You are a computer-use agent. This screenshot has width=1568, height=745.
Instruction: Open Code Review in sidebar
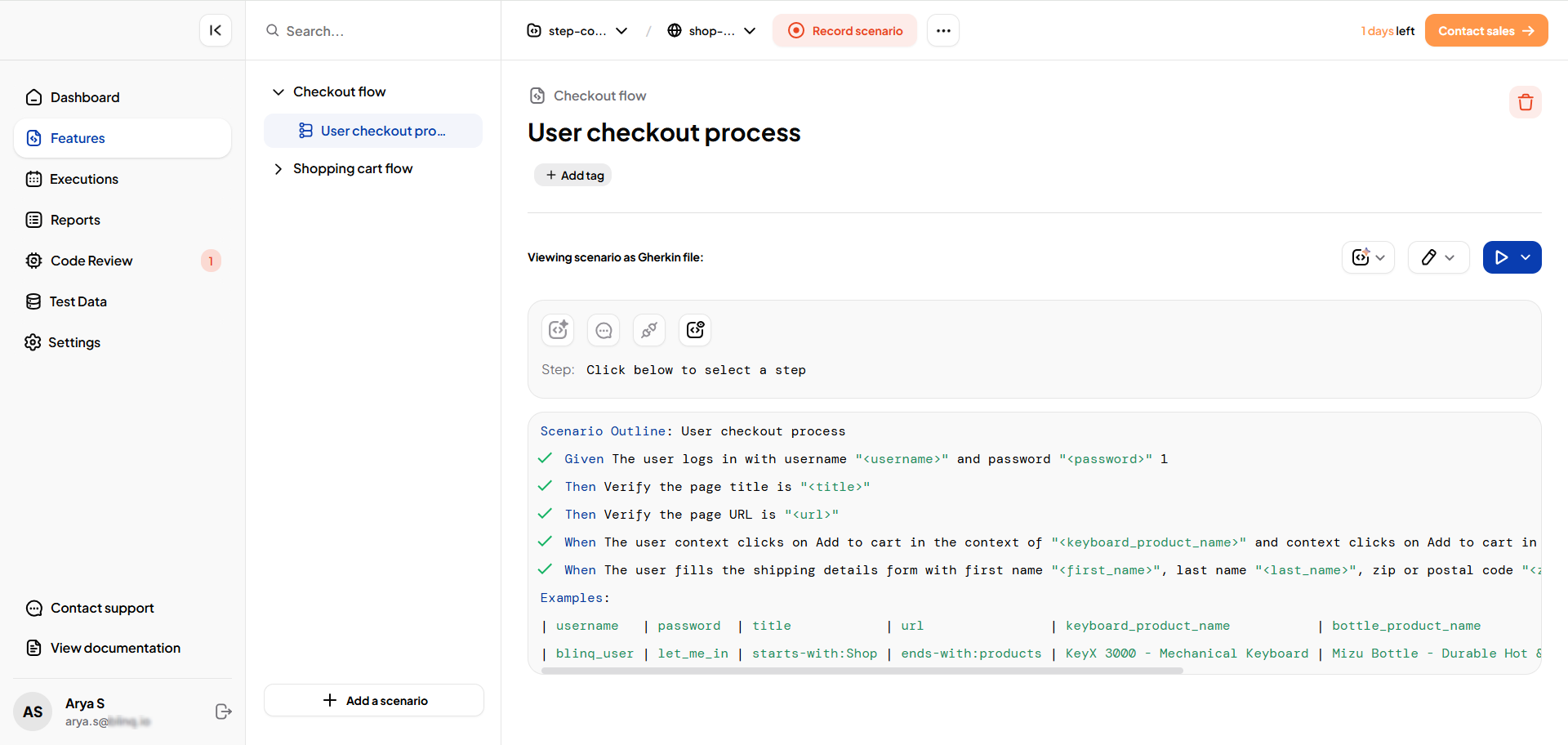[91, 261]
